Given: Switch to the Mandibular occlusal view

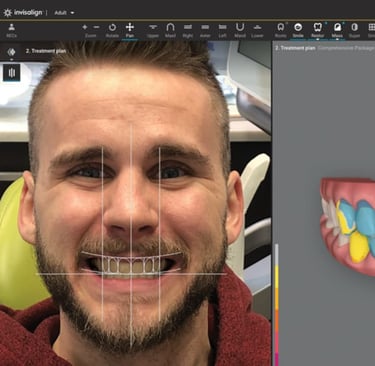Looking at the screenshot, I should pyautogui.click(x=240, y=30).
